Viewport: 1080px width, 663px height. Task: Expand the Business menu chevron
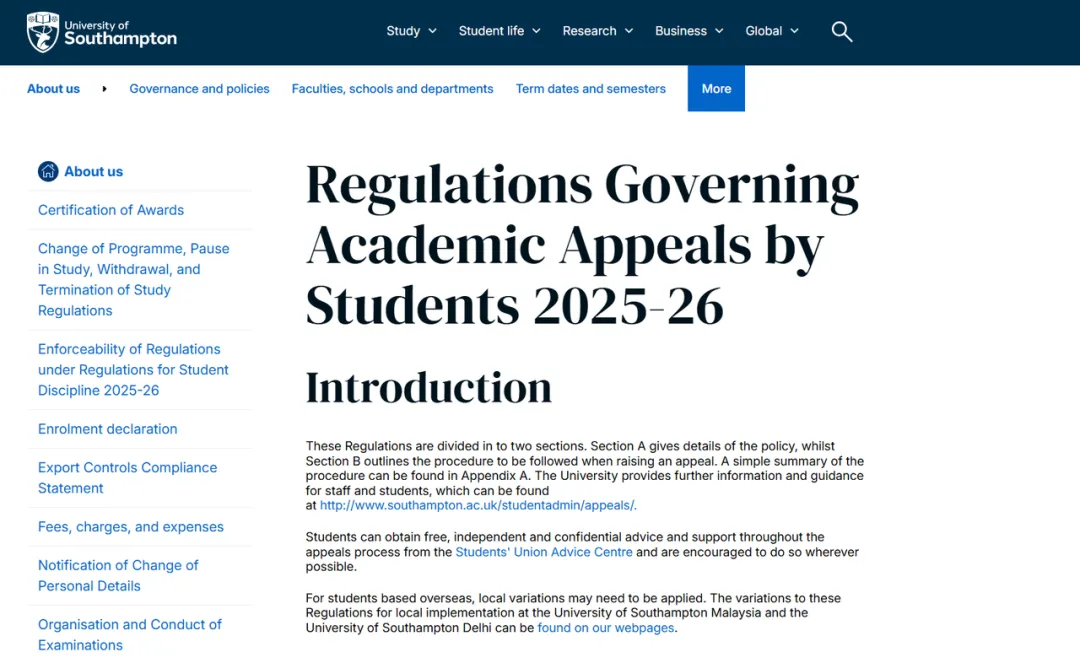click(719, 31)
